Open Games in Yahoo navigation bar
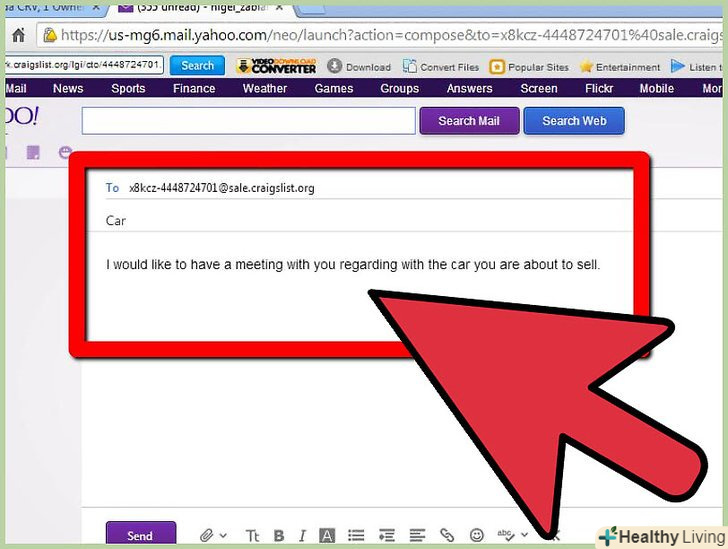Viewport: 728px width, 549px height. point(334,88)
